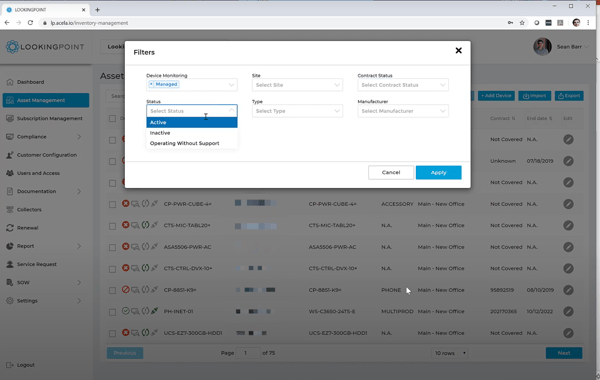The image size is (600, 380).
Task: Check the CTS-CTRL-DVX-10+ row checkbox
Action: [x=112, y=269]
